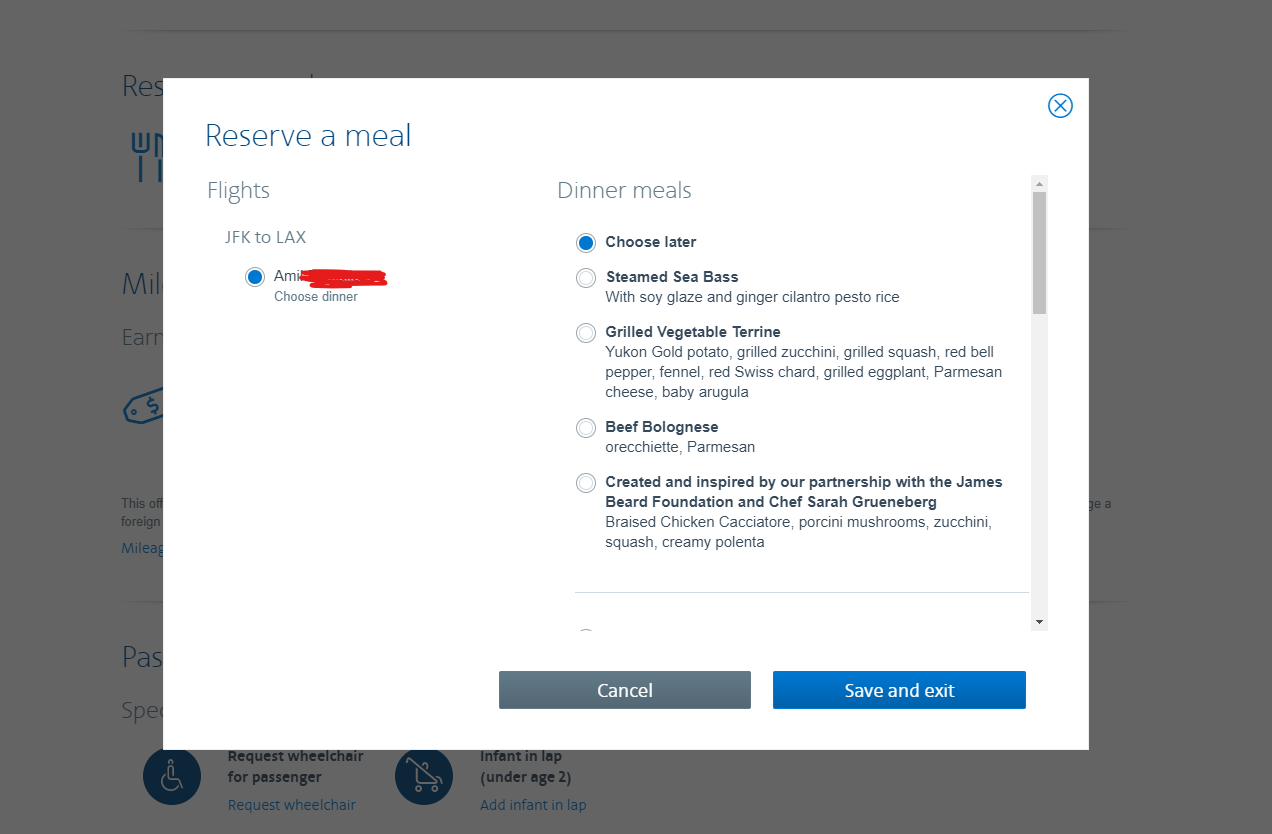Select Steamed Sea Bass for dinner
The width and height of the screenshot is (1272, 834).
[586, 278]
